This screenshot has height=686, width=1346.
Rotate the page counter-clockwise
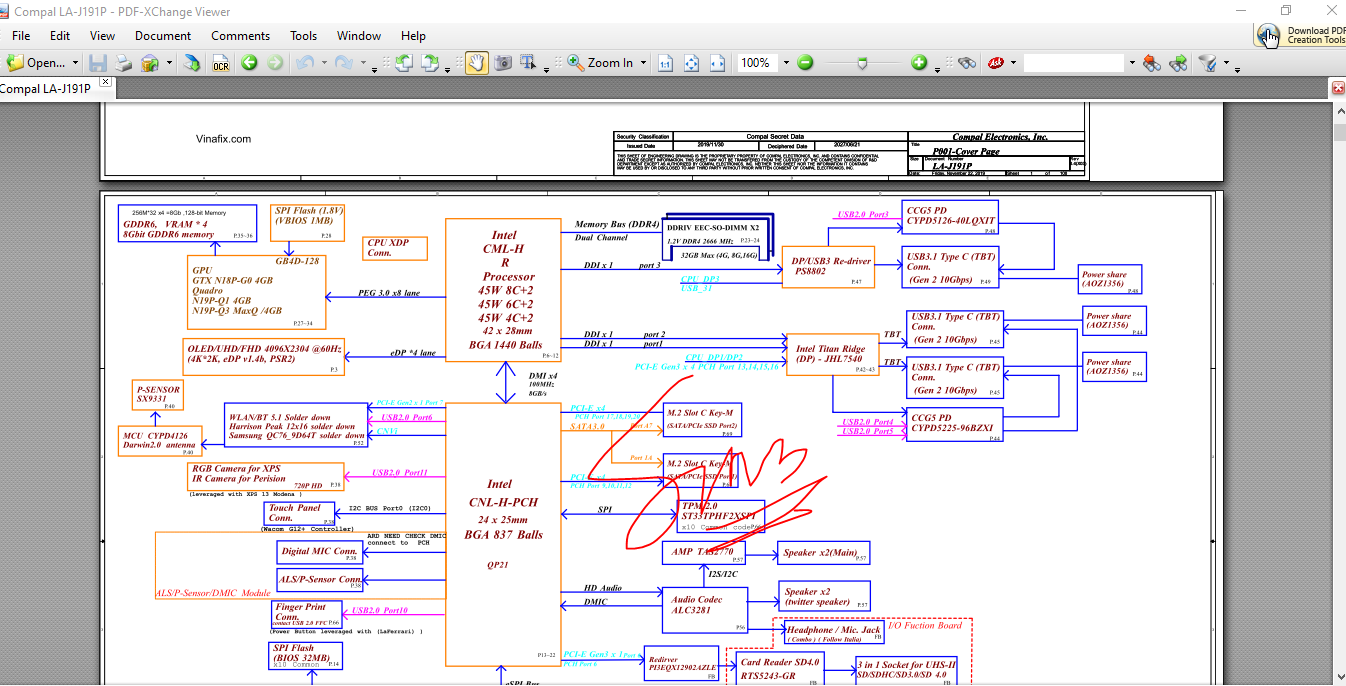[x=404, y=63]
